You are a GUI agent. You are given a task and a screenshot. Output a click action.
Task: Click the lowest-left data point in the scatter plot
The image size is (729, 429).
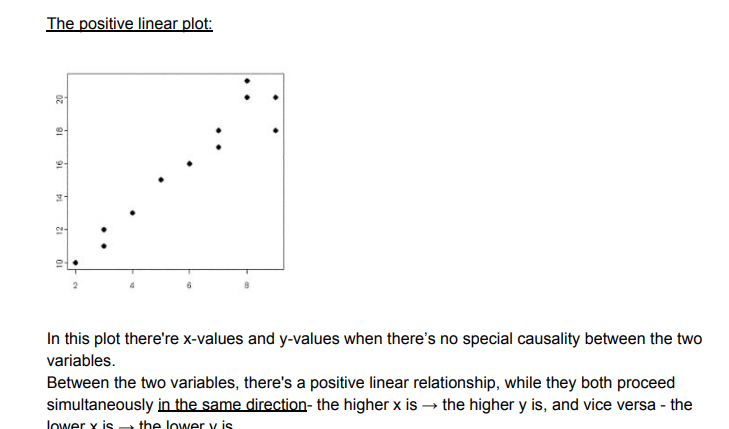click(x=75, y=262)
